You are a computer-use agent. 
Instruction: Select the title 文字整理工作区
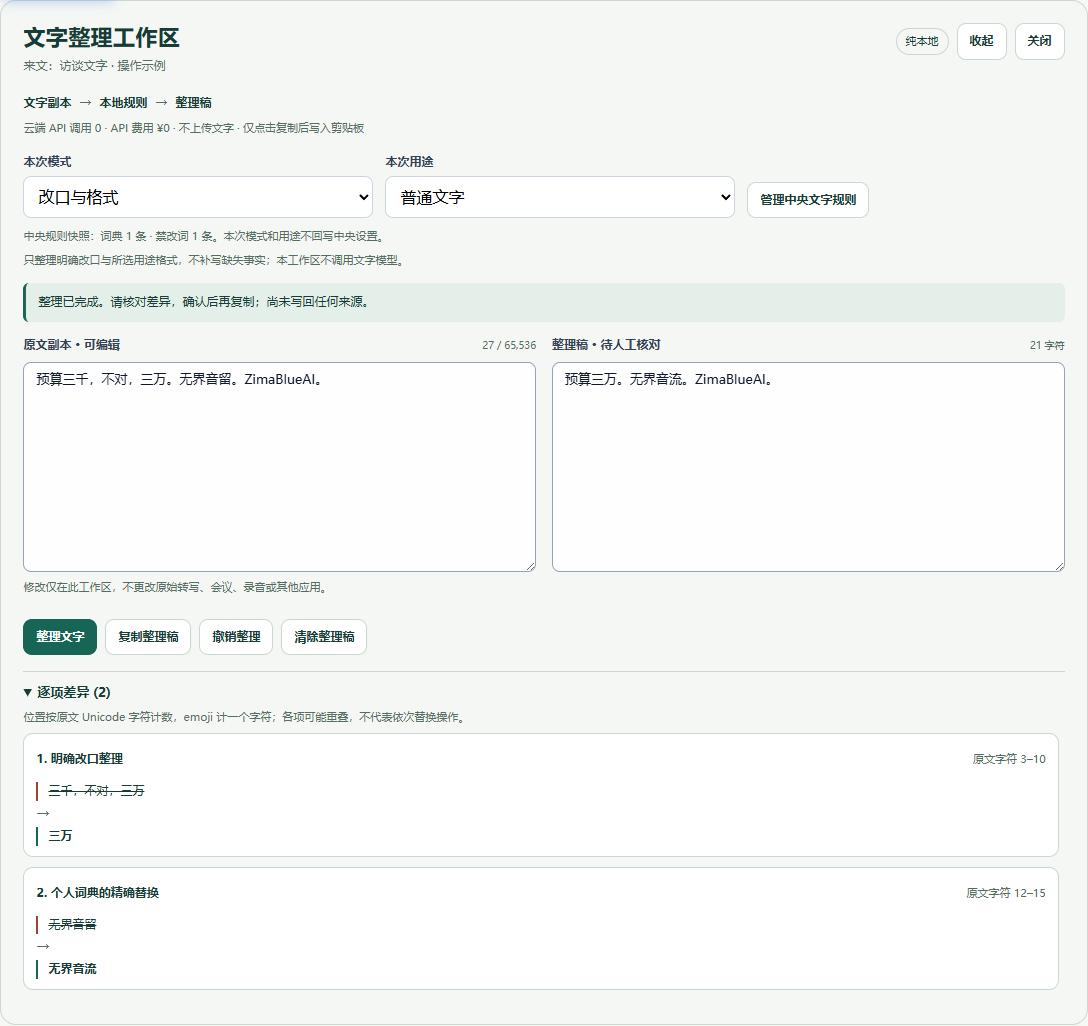pyautogui.click(x=101, y=37)
